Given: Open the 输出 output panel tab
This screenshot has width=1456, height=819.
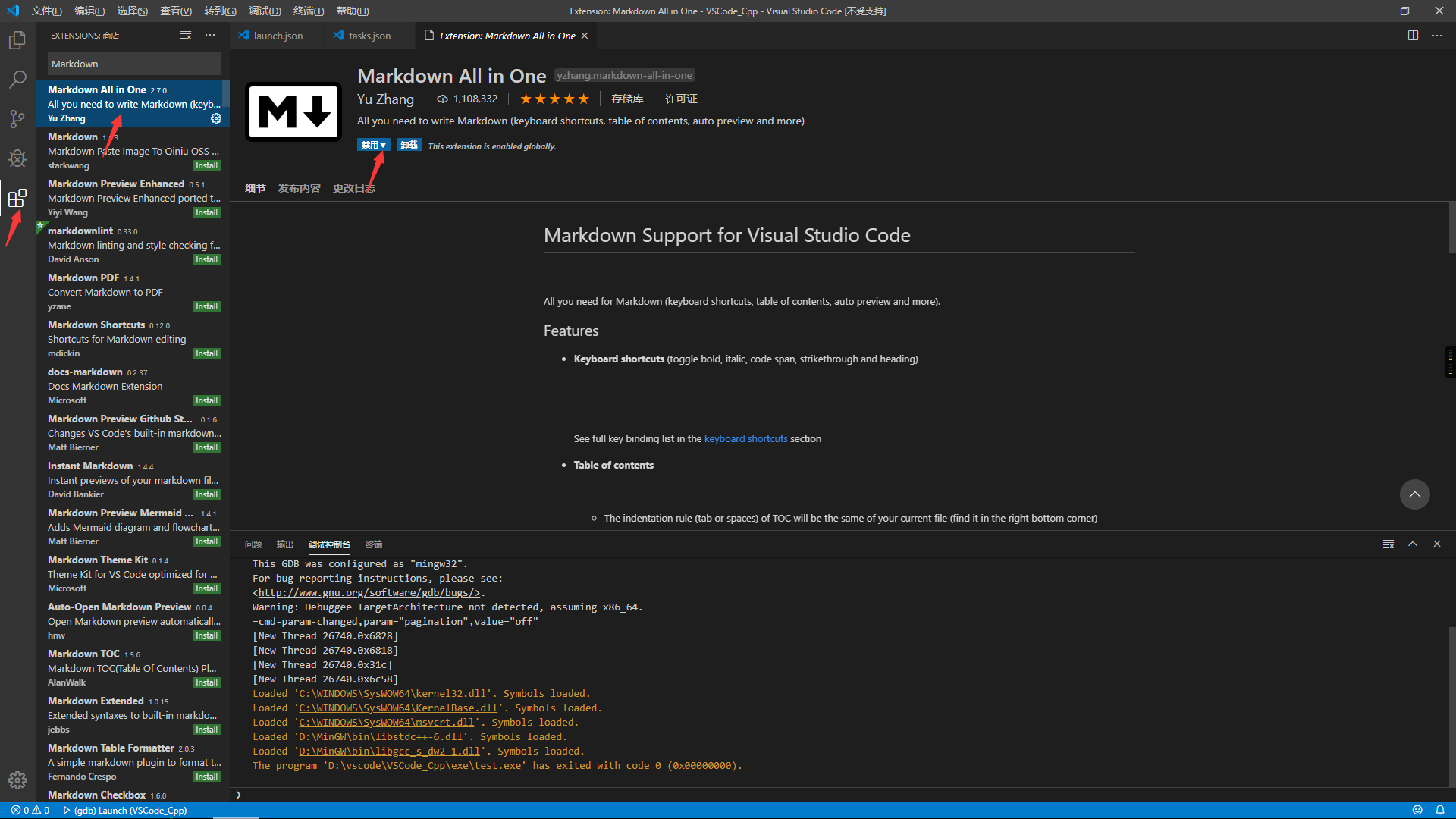Looking at the screenshot, I should coord(285,544).
